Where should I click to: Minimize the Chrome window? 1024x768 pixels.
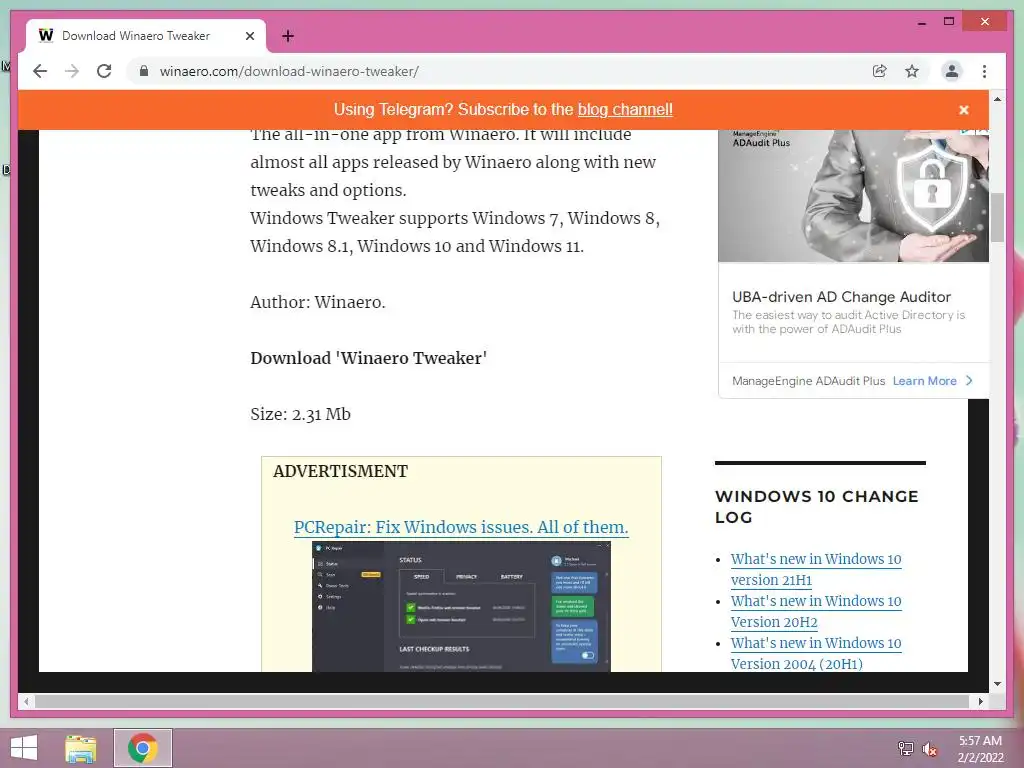pos(921,22)
